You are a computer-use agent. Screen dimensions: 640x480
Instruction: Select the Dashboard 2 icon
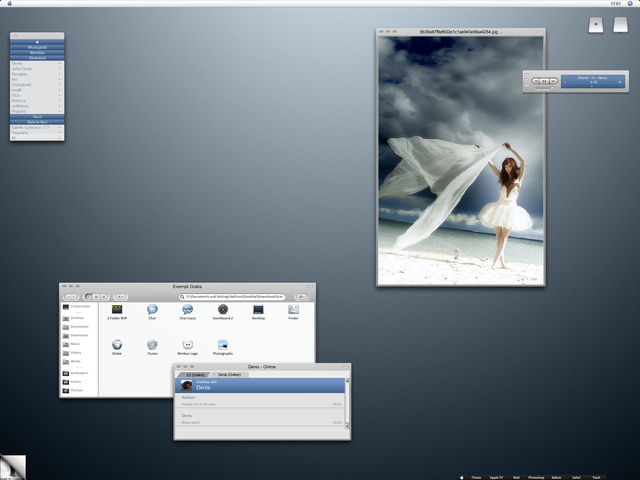222,310
